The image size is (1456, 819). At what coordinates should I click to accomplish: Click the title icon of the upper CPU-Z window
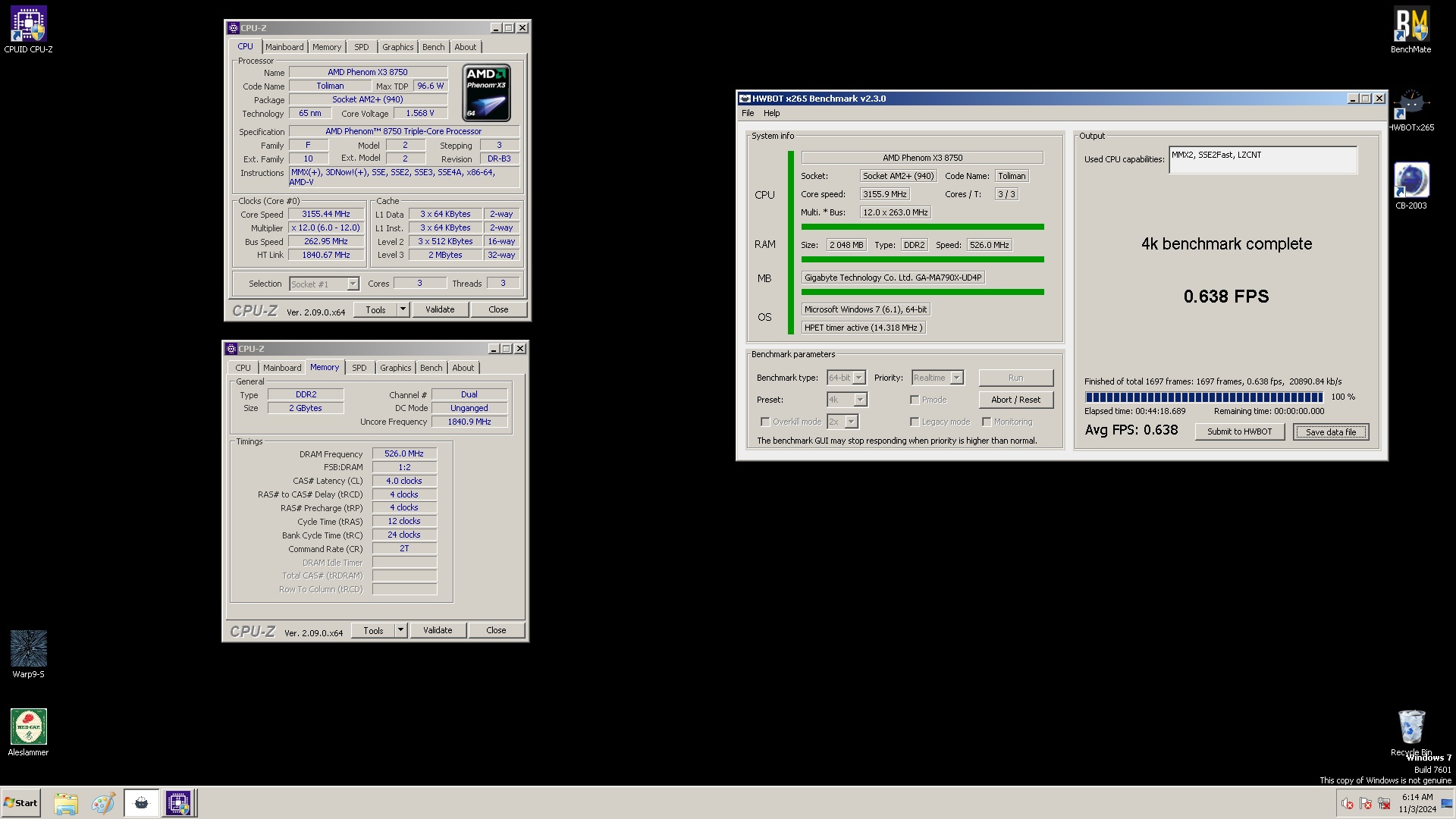[x=233, y=28]
